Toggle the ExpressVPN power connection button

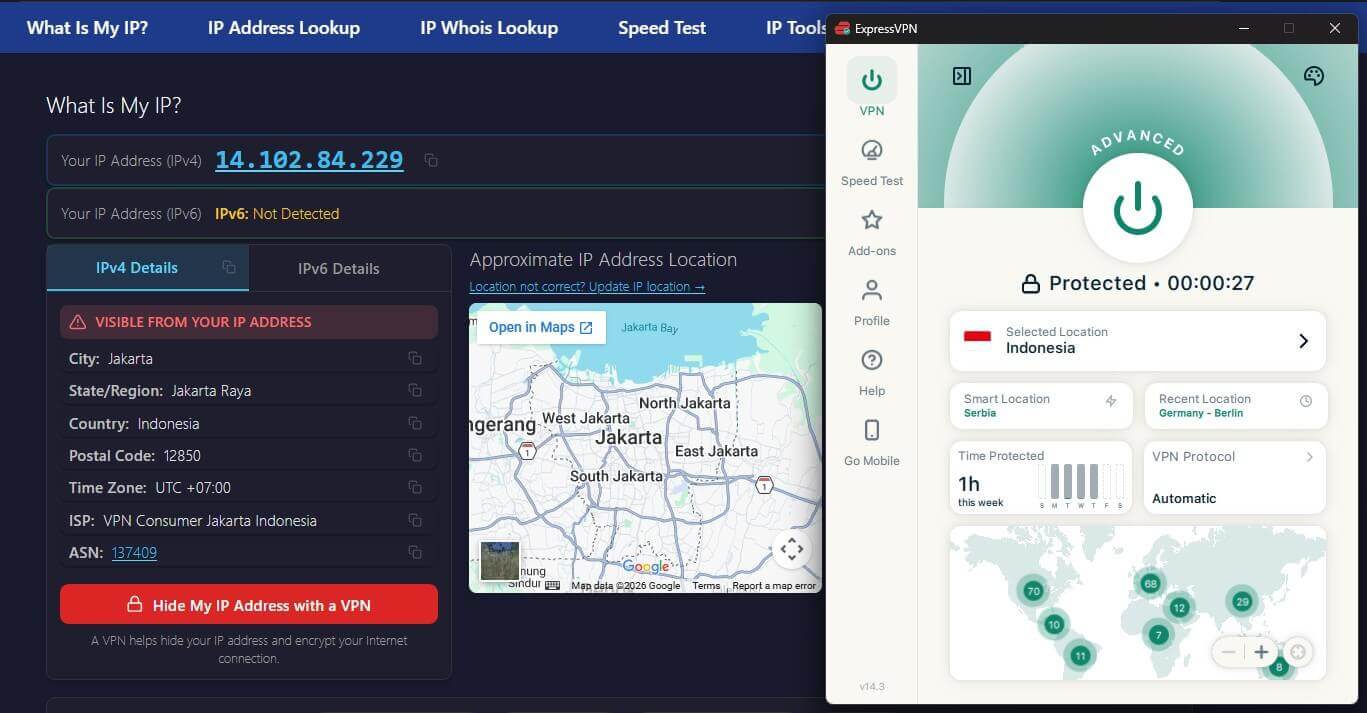pos(1137,207)
